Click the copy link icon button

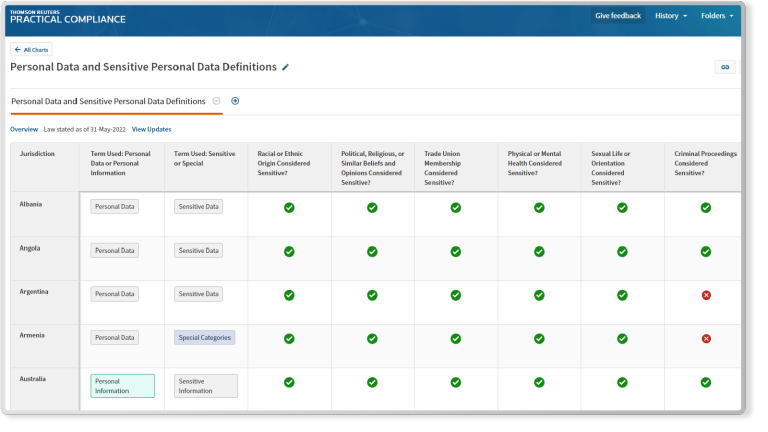tap(724, 67)
